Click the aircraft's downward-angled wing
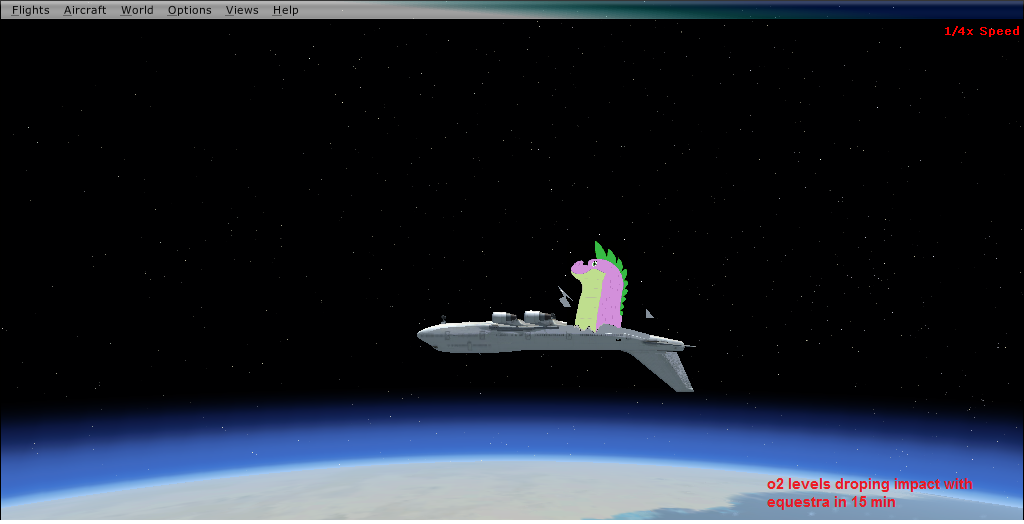Viewport: 1024px width, 524px height. [660, 369]
